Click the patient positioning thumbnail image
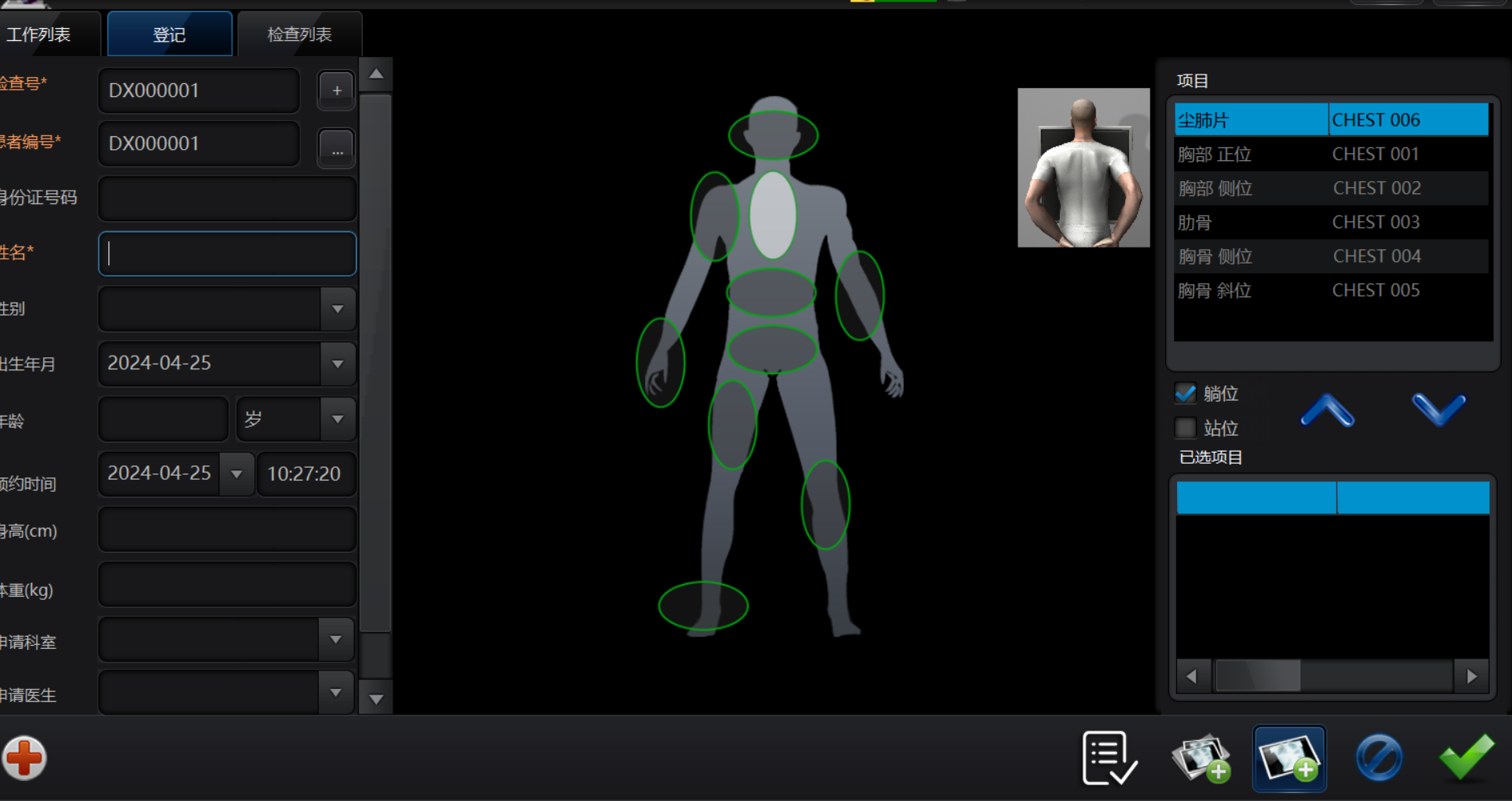This screenshot has width=1512, height=801. click(1083, 167)
